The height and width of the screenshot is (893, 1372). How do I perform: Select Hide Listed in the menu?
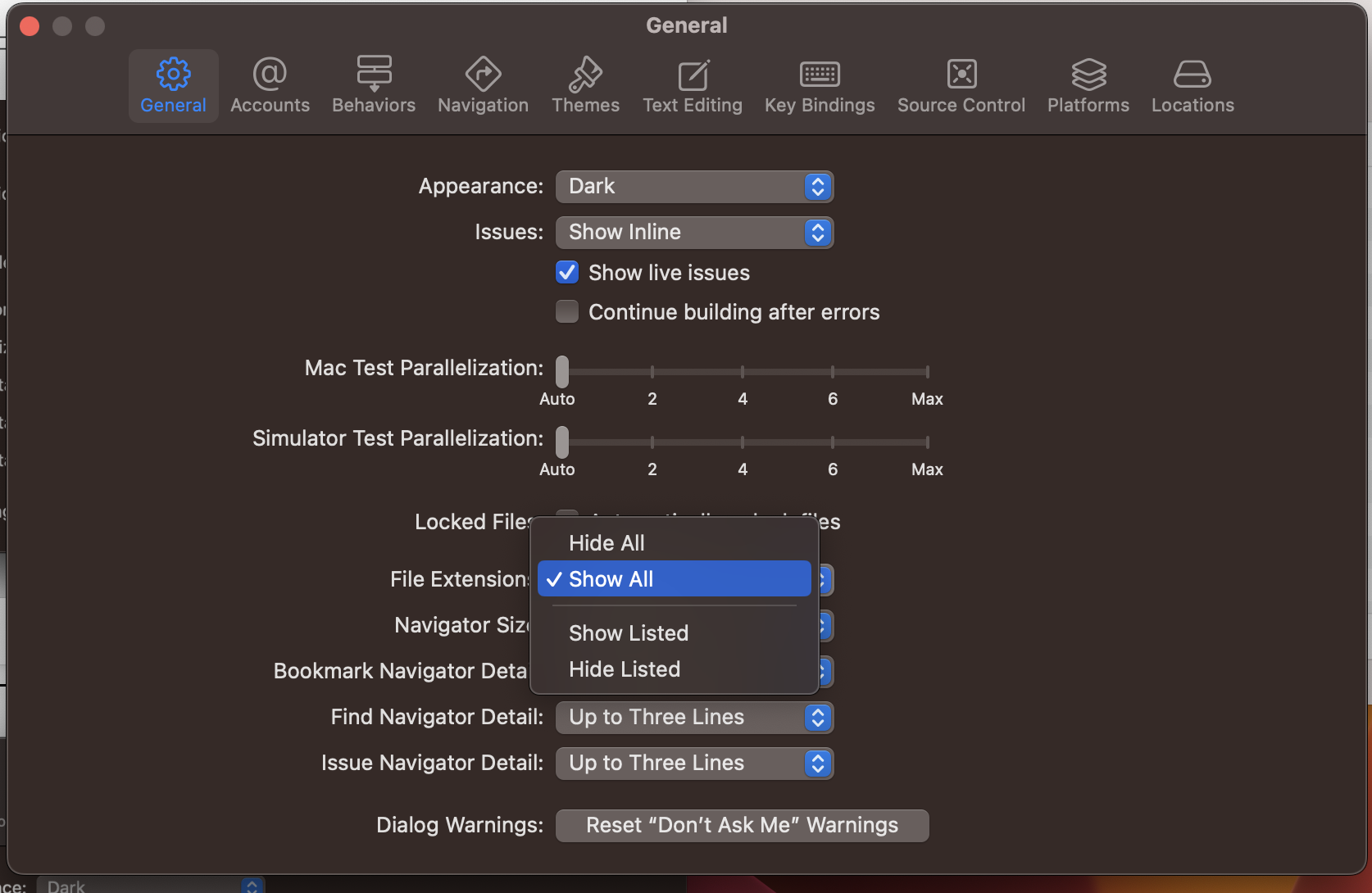674,669
